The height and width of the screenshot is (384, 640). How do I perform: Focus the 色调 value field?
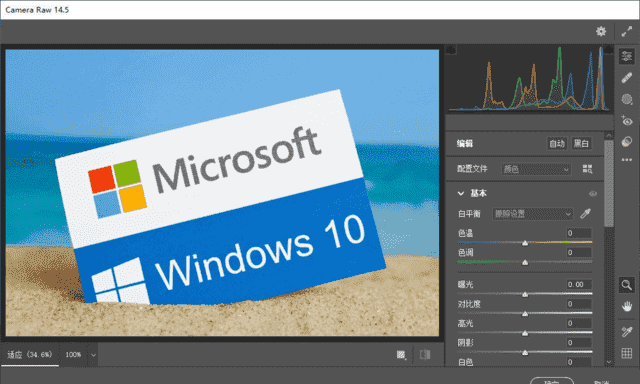pos(579,253)
